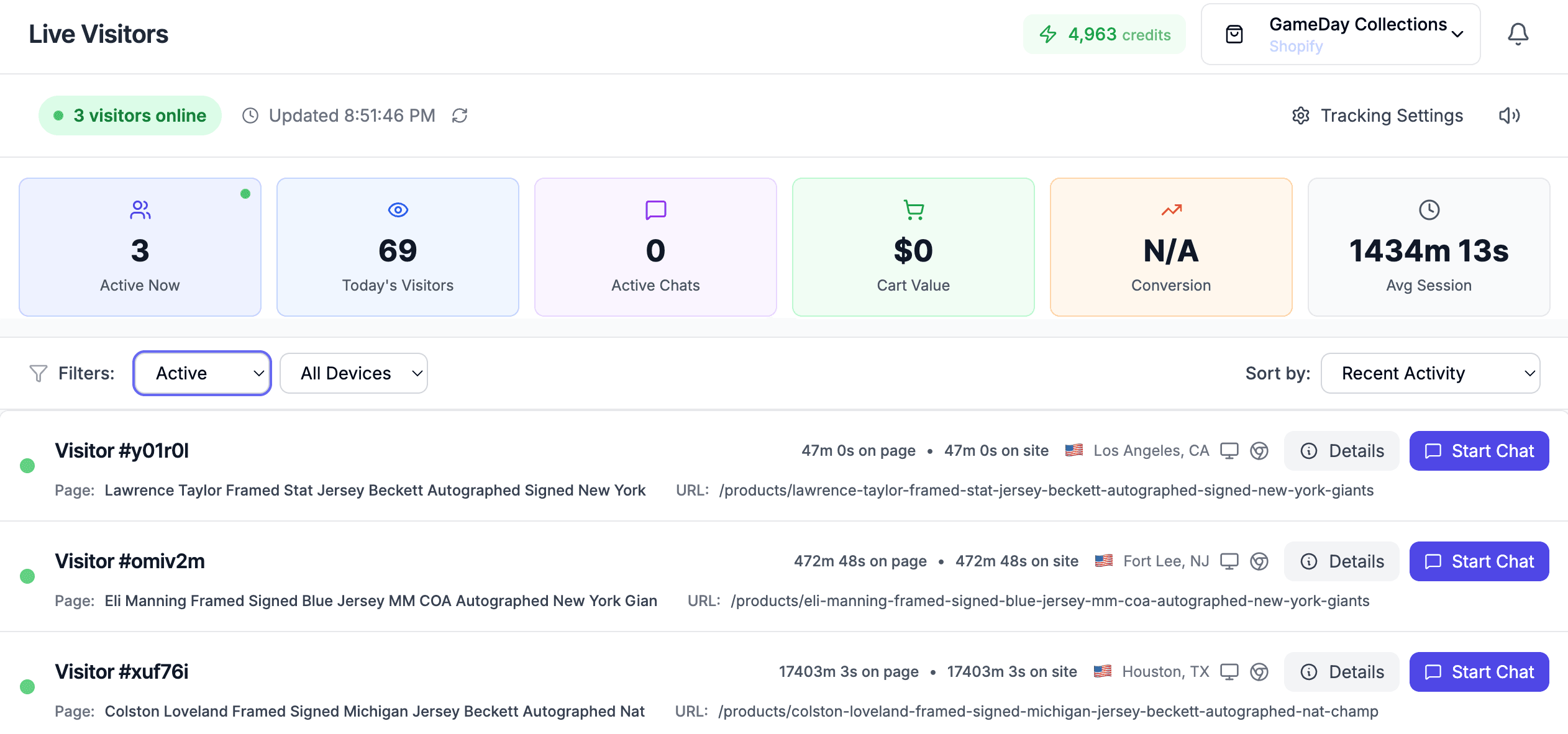The width and height of the screenshot is (1568, 734).
Task: Click the Chrome browser icon for Fort Lee visitor
Action: tap(1259, 561)
